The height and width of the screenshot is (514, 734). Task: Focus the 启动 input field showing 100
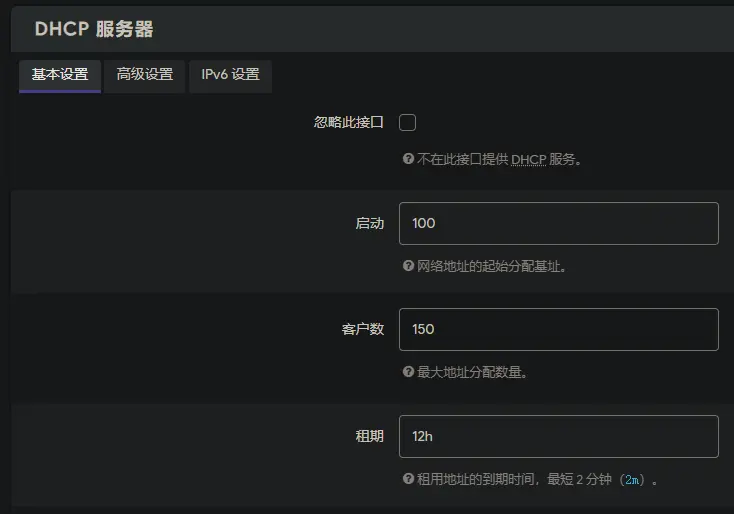[x=558, y=223]
